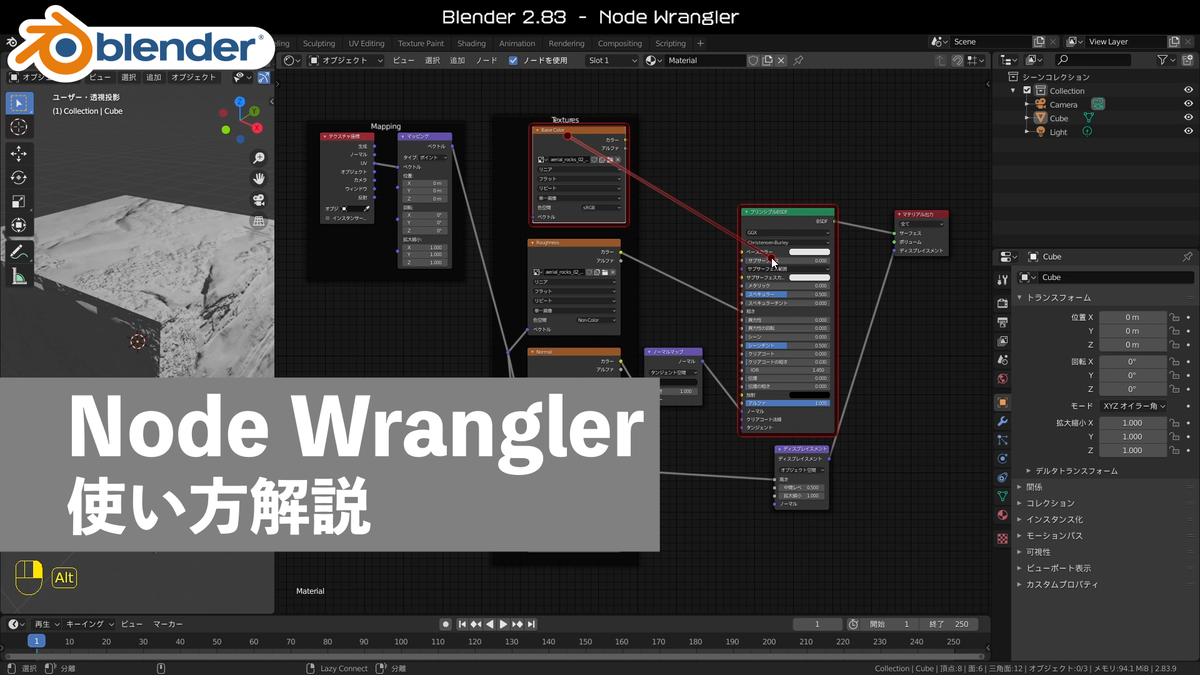Click the fake user shield button for Material

click(753, 60)
